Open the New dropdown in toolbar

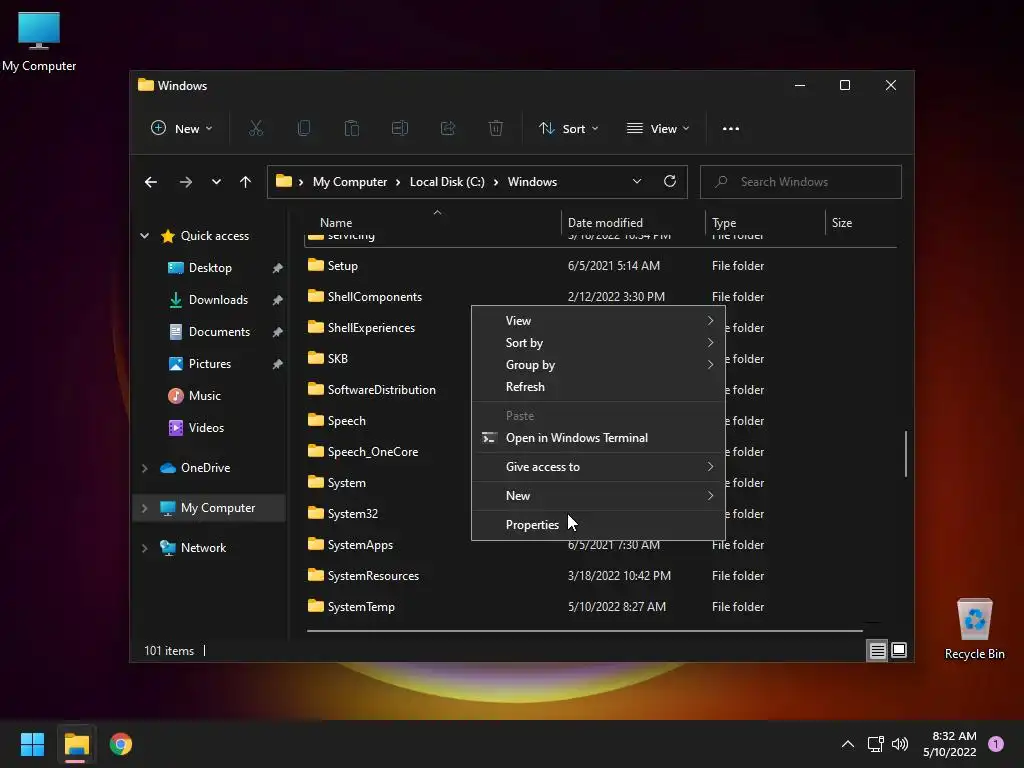click(x=182, y=129)
